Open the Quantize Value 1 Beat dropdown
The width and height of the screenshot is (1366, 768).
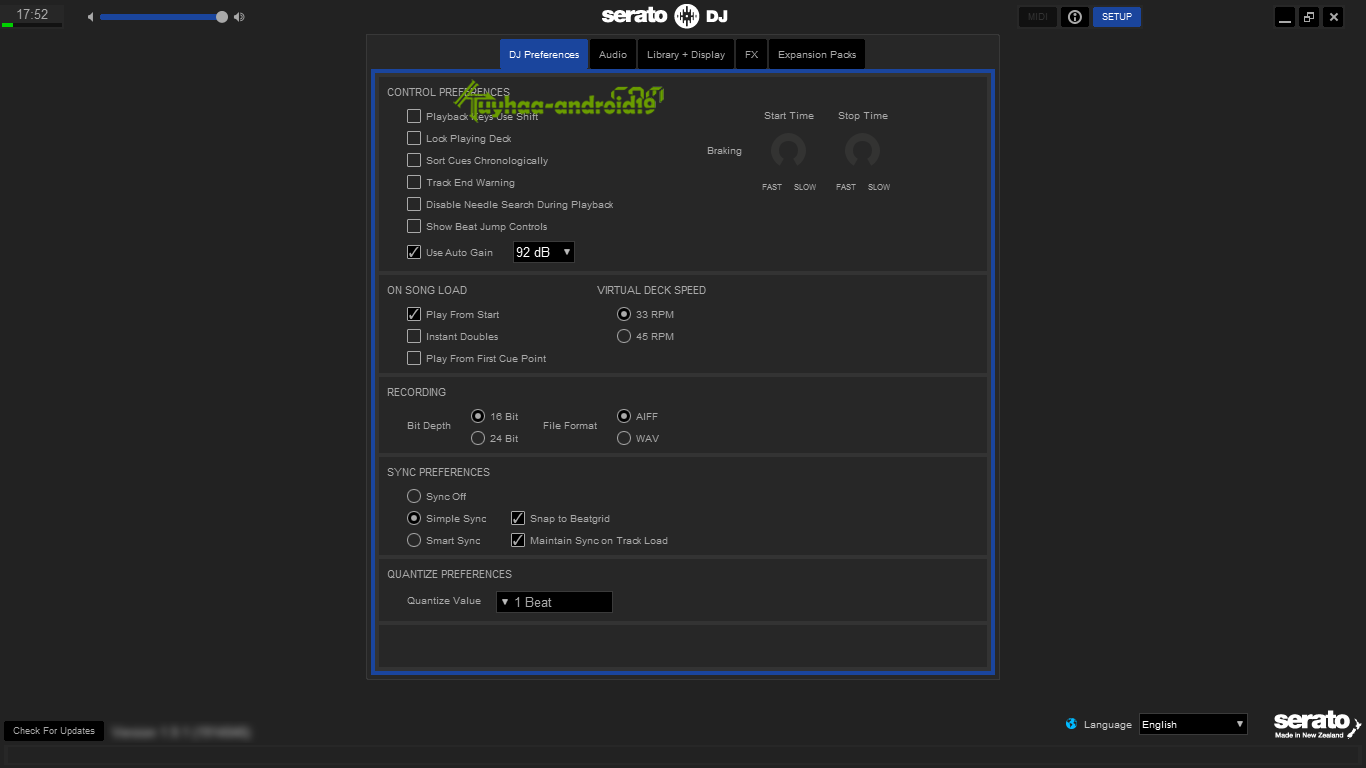point(554,601)
